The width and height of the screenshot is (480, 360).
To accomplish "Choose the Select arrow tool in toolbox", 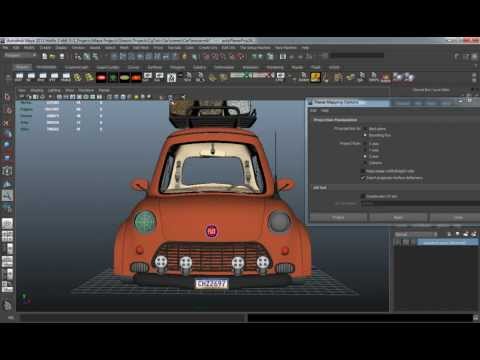I will point(7,97).
